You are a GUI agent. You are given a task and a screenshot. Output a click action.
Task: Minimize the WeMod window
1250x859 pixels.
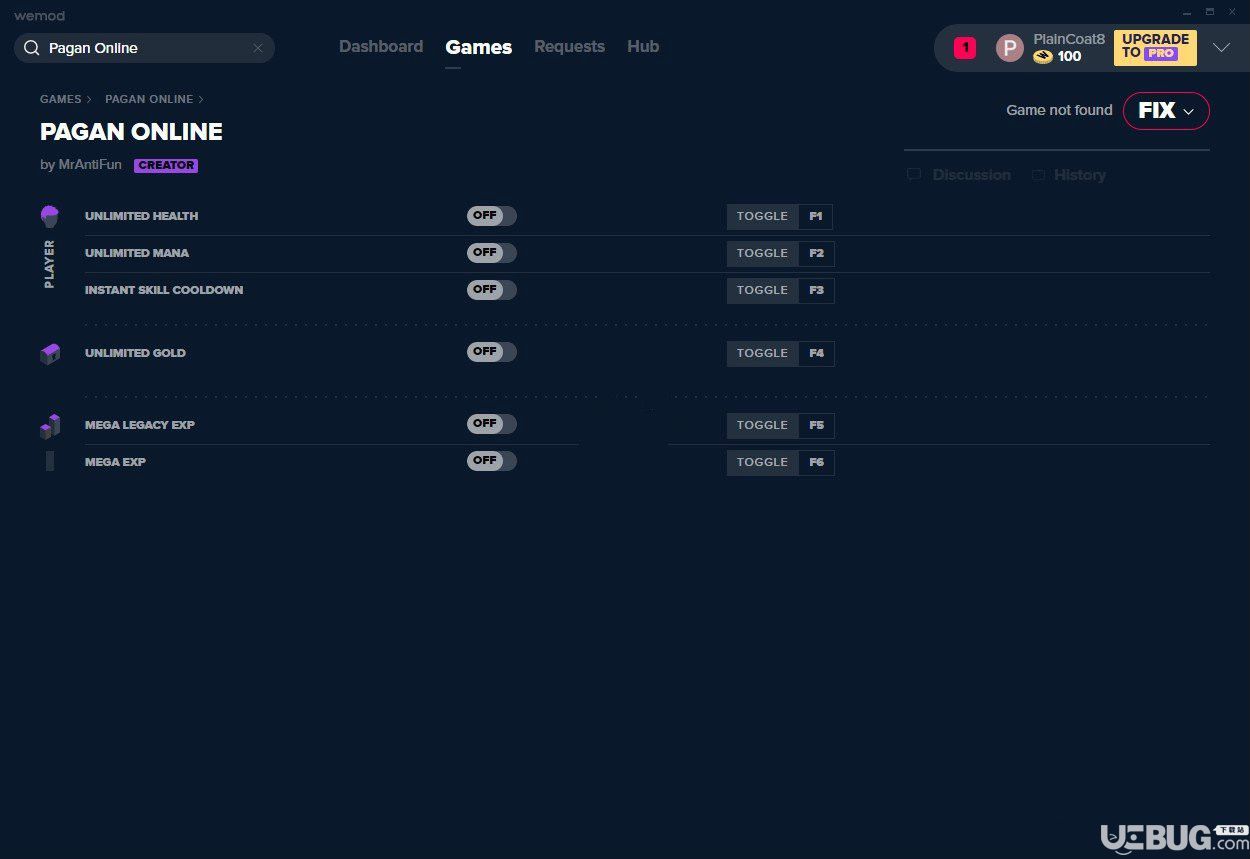1187,11
